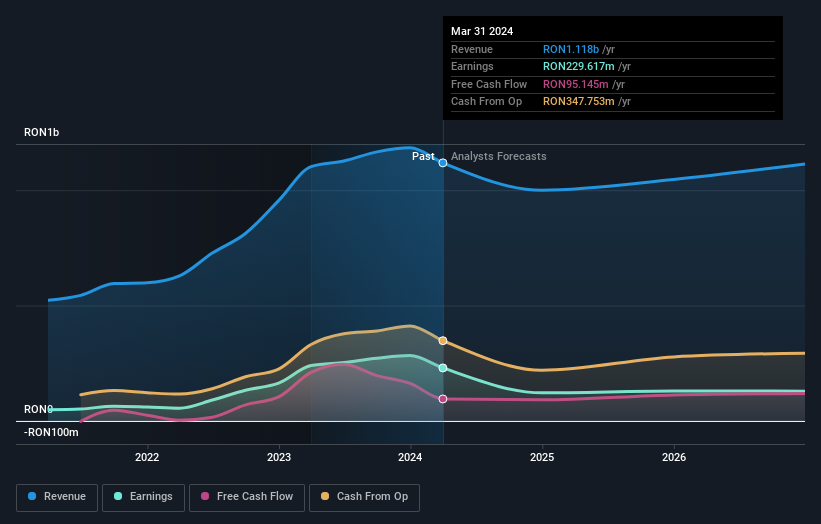821x524 pixels.
Task: Click the 'Cash From Op' label in tooltip
Action: click(486, 102)
